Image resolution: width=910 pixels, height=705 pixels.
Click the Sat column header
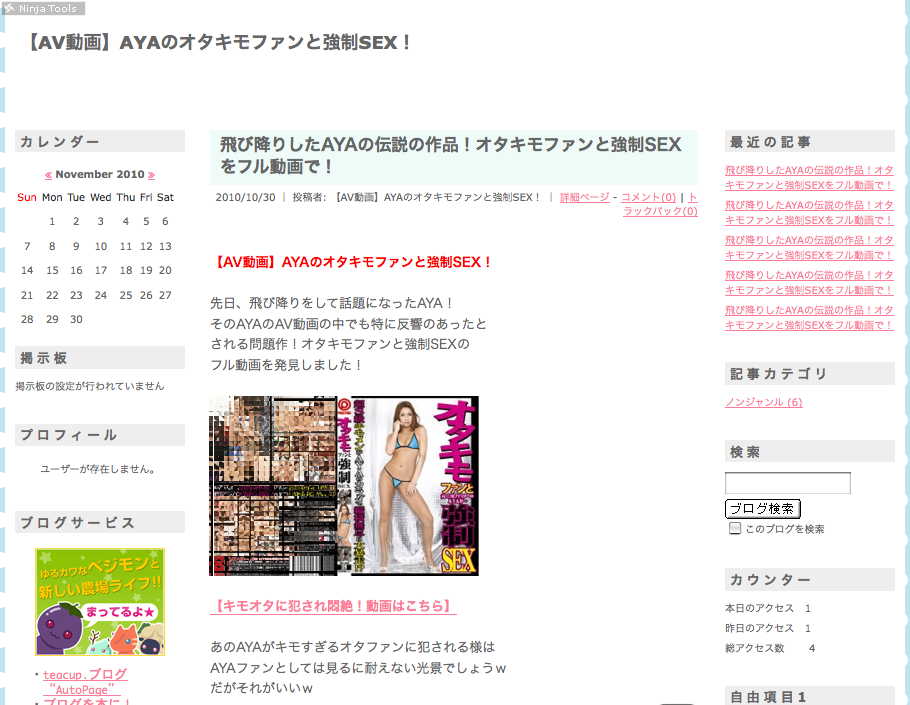pyautogui.click(x=165, y=197)
